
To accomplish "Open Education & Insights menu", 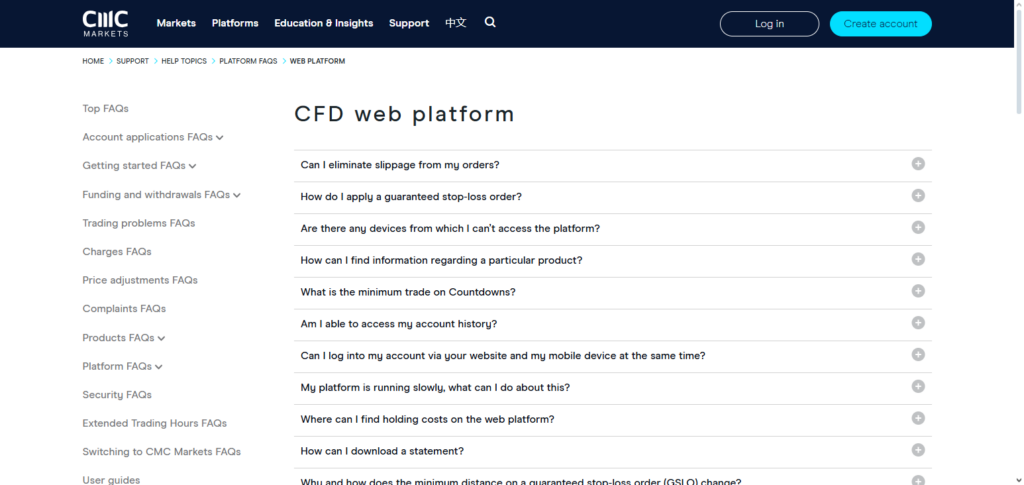I will coord(323,23).
